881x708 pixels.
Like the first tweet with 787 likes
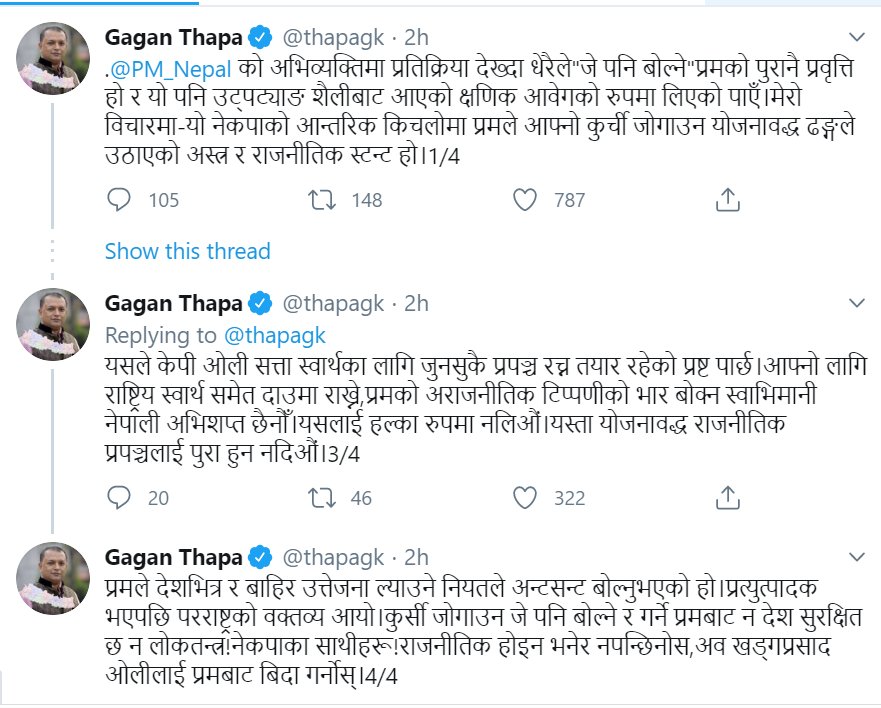pos(526,200)
